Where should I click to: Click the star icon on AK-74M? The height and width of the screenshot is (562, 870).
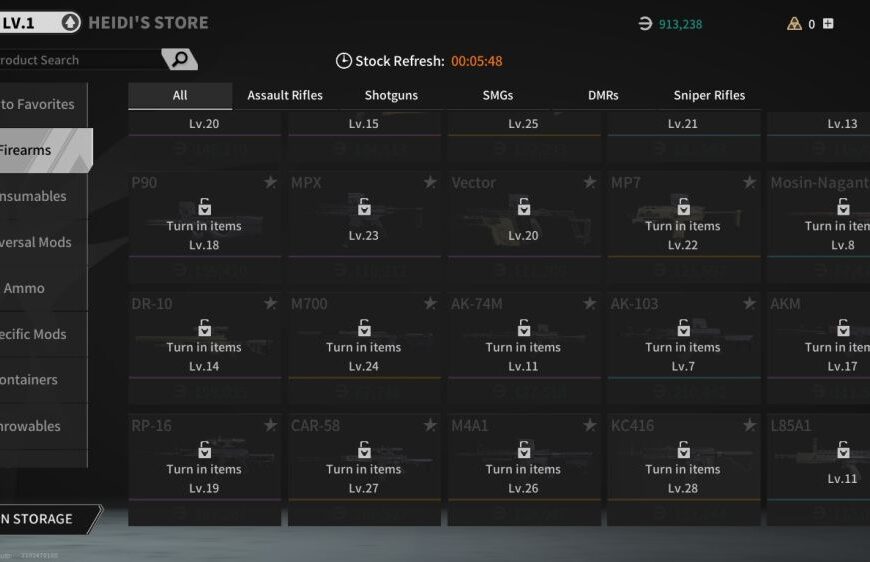[590, 304]
